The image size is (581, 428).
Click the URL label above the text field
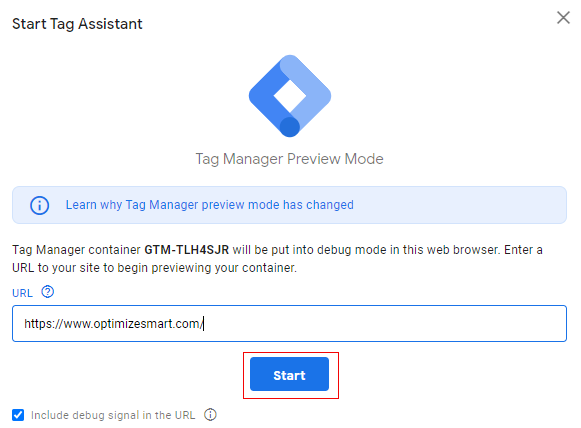click(x=23, y=293)
